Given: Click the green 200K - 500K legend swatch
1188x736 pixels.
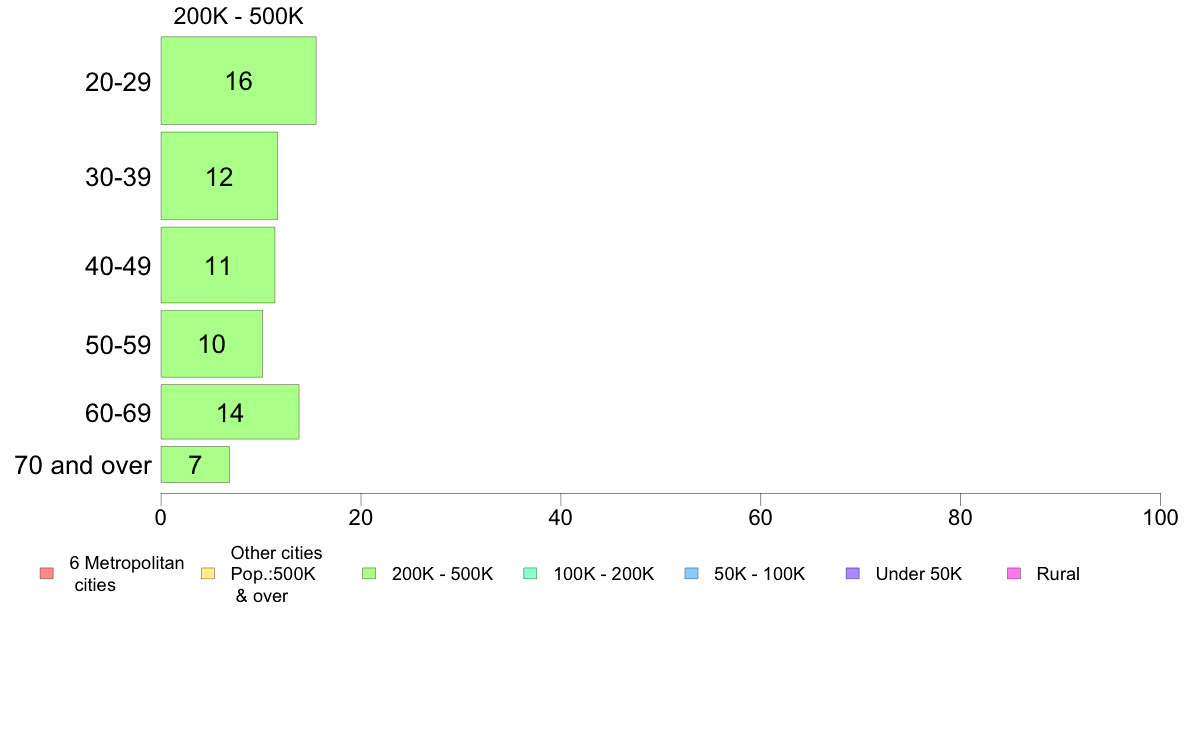Looking at the screenshot, I should coord(369,574).
